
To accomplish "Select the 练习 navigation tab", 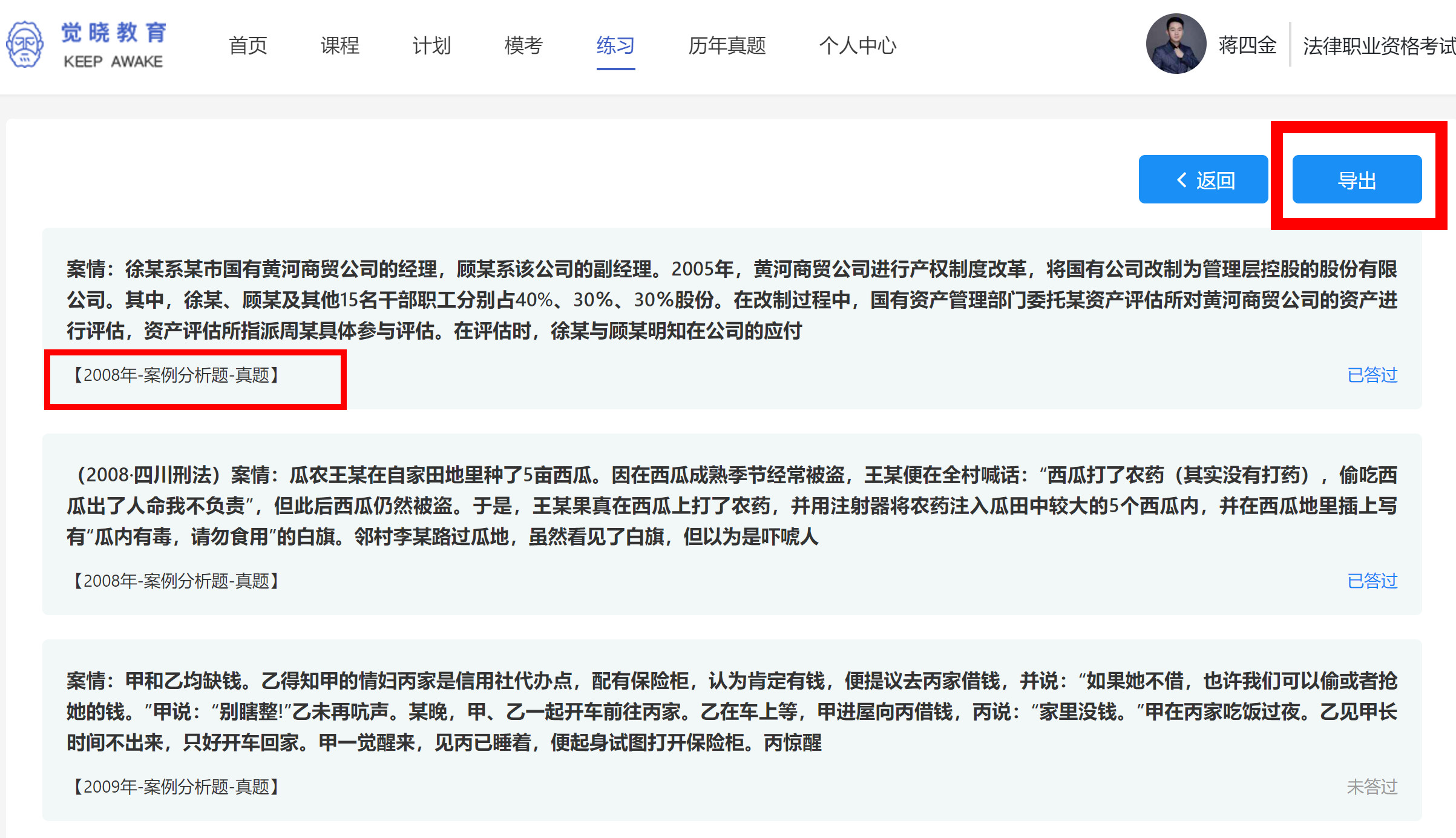I will point(614,45).
